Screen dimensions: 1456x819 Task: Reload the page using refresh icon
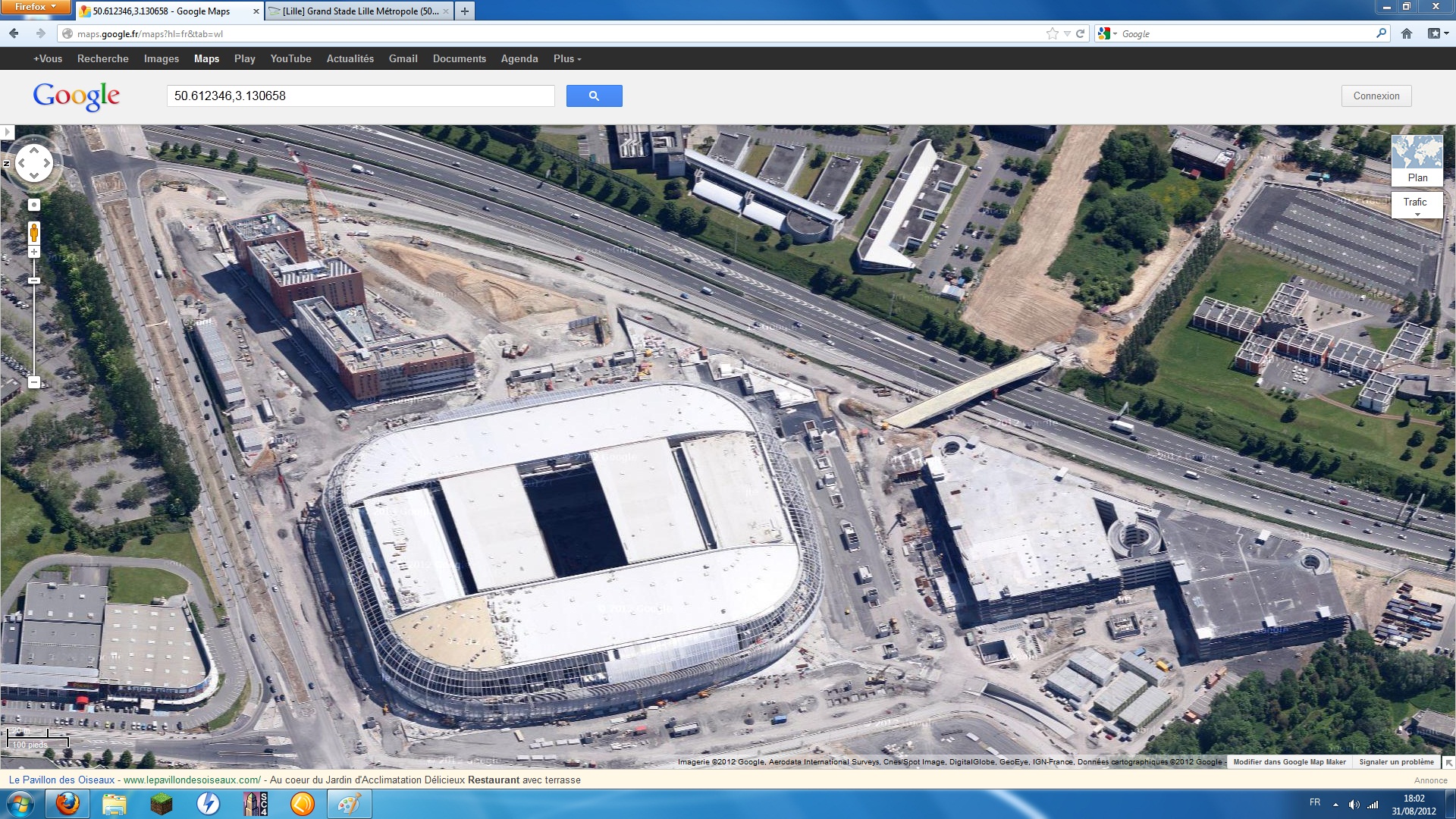pos(1080,33)
